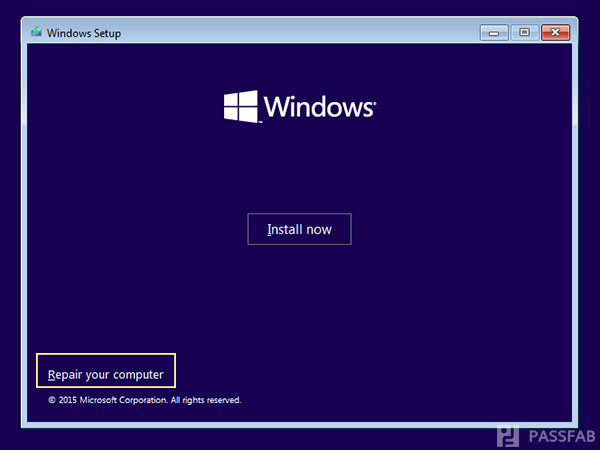Click the Windows Setup title text
600x450 pixels.
pyautogui.click(x=86, y=32)
